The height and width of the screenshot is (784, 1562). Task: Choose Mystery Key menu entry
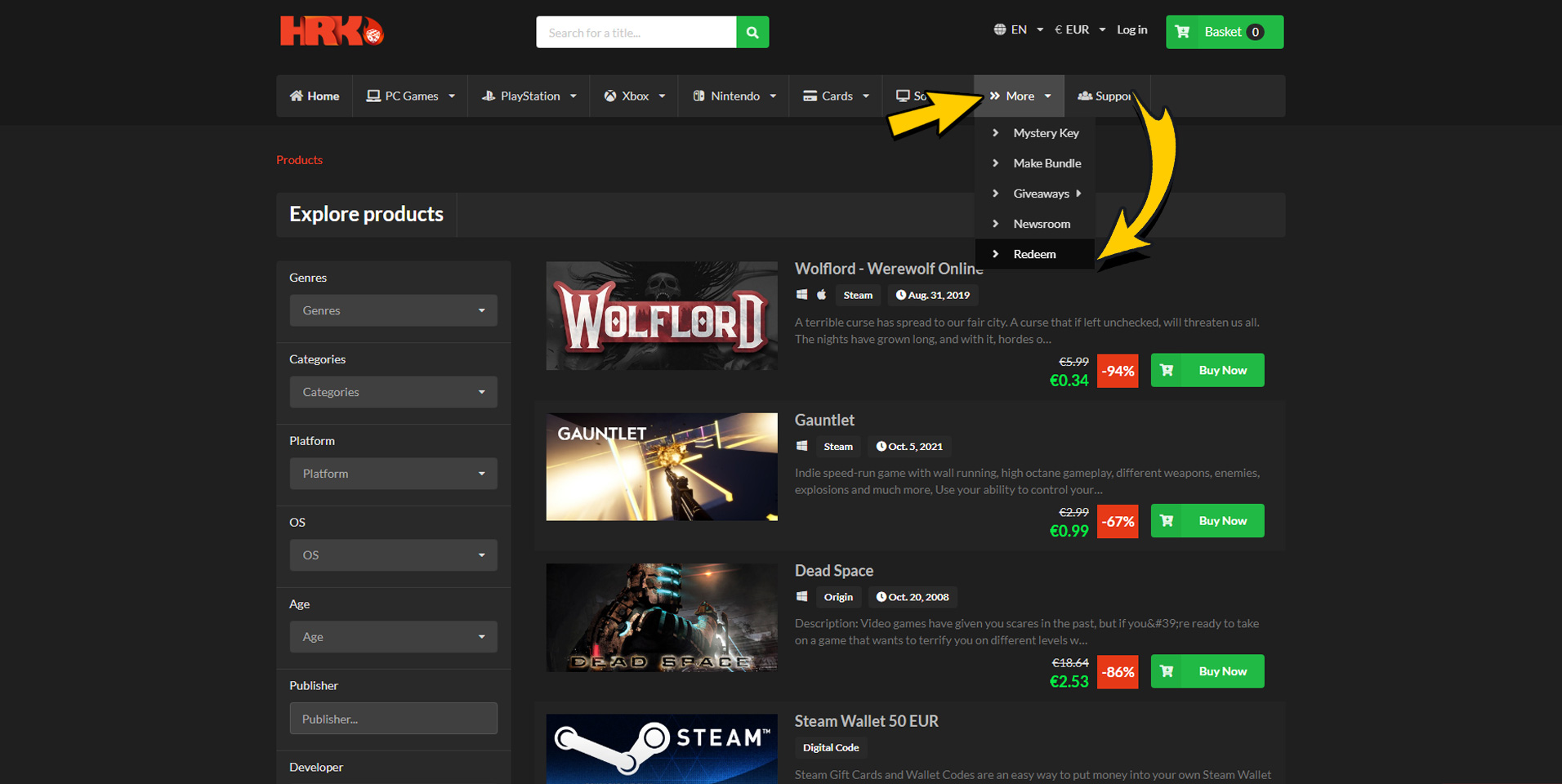1046,133
